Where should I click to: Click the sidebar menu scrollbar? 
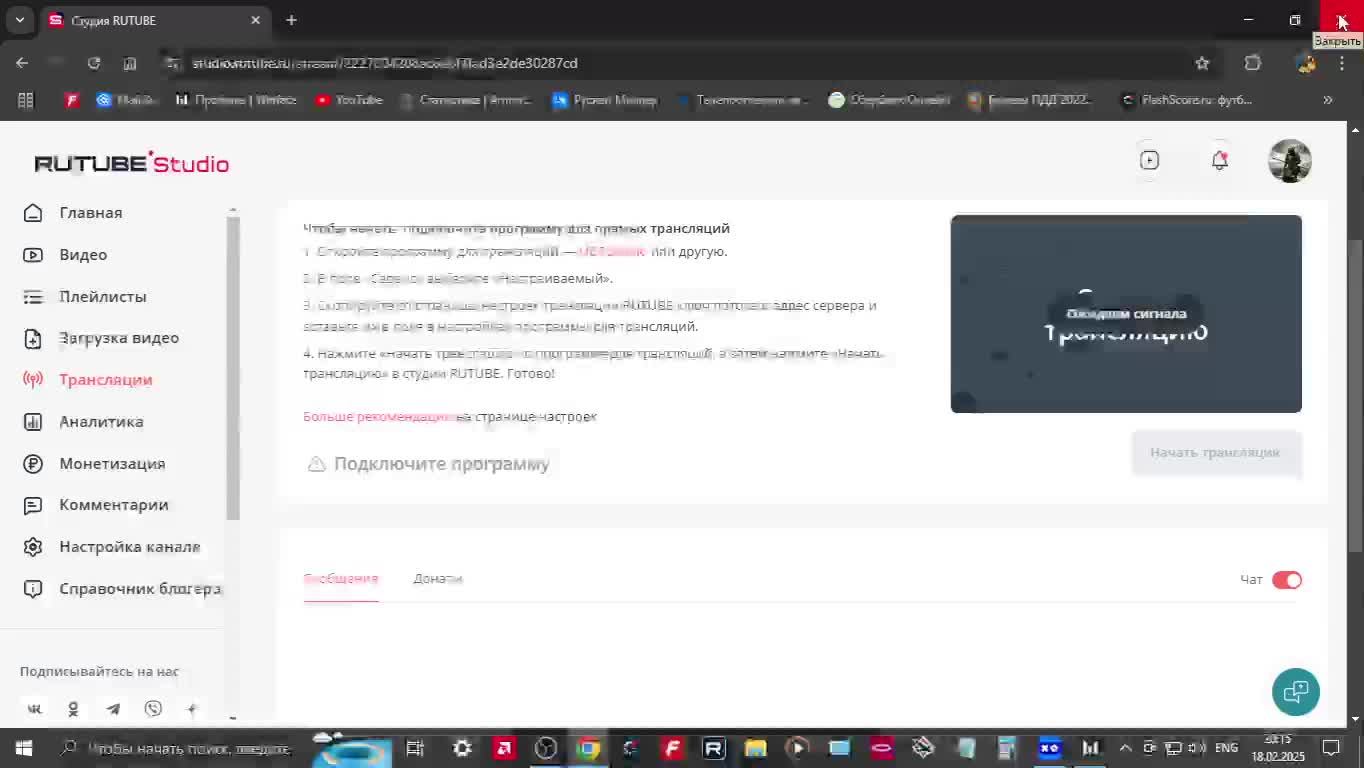pos(233,367)
